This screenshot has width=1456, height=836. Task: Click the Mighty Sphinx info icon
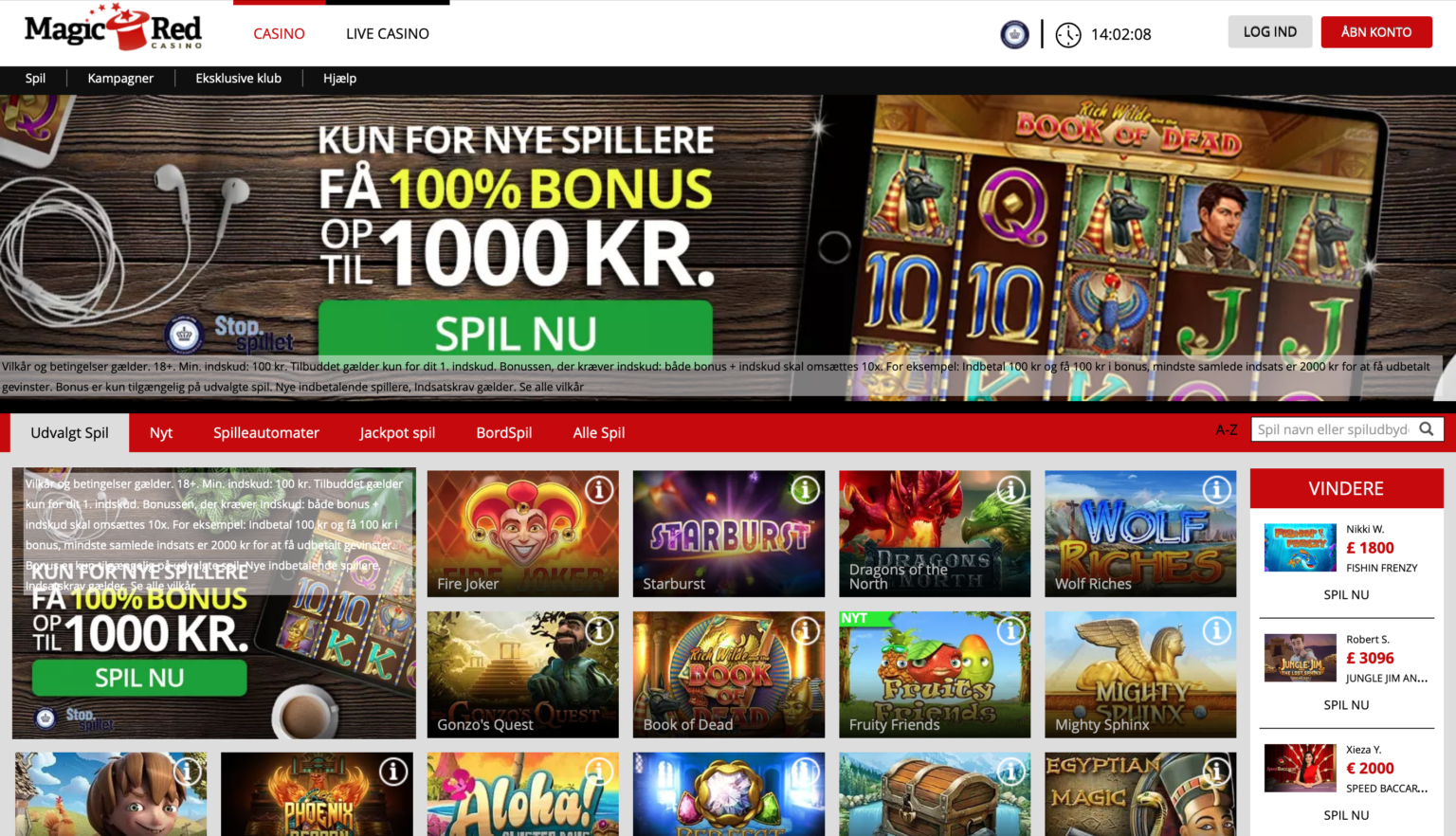coord(1216,630)
